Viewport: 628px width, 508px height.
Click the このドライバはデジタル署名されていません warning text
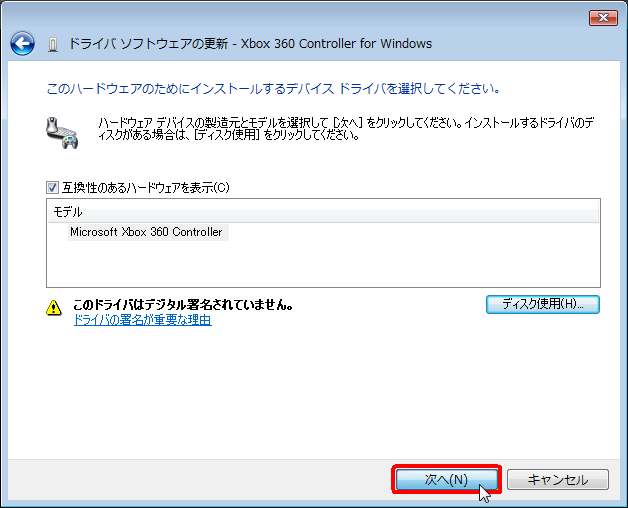(183, 305)
